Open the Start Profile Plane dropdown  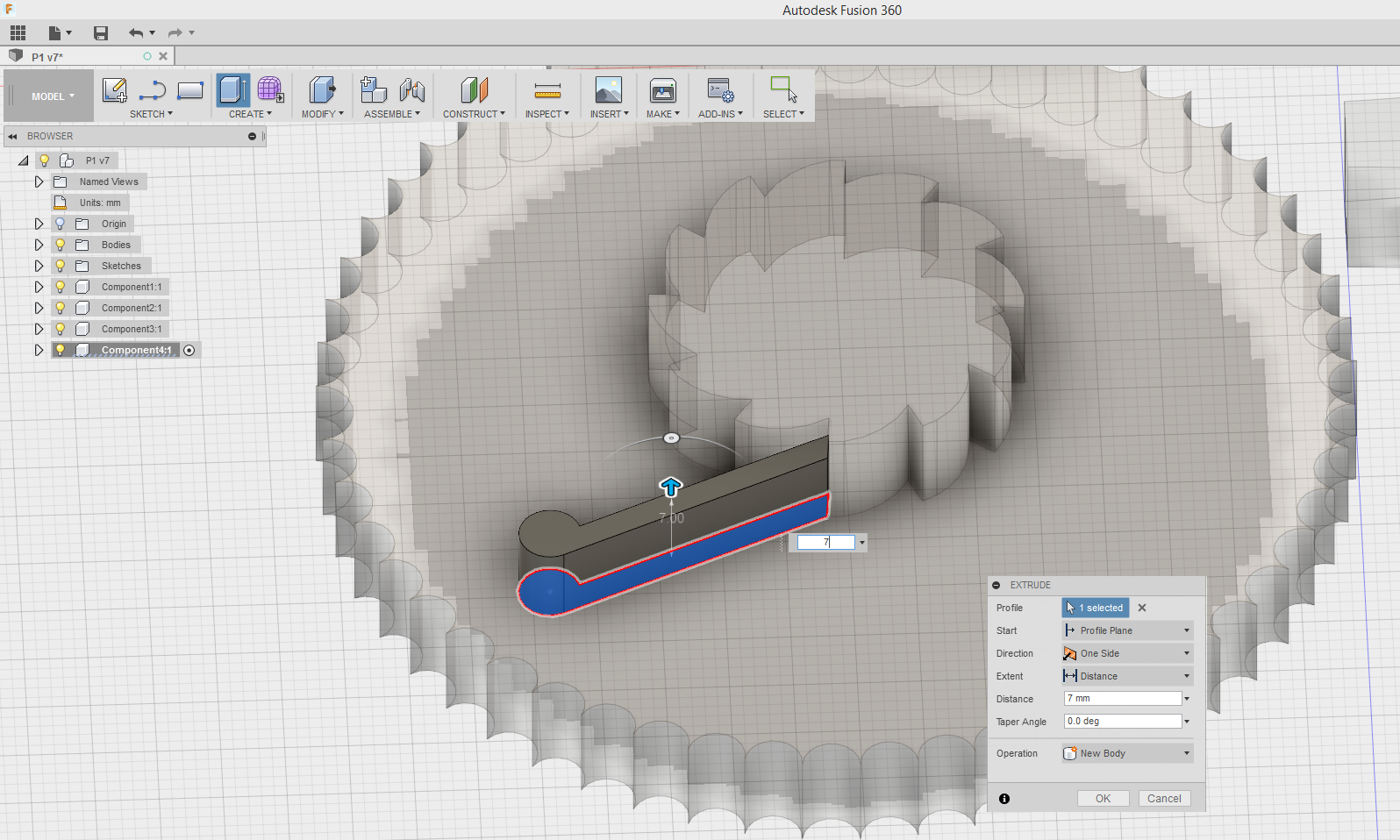point(1127,630)
